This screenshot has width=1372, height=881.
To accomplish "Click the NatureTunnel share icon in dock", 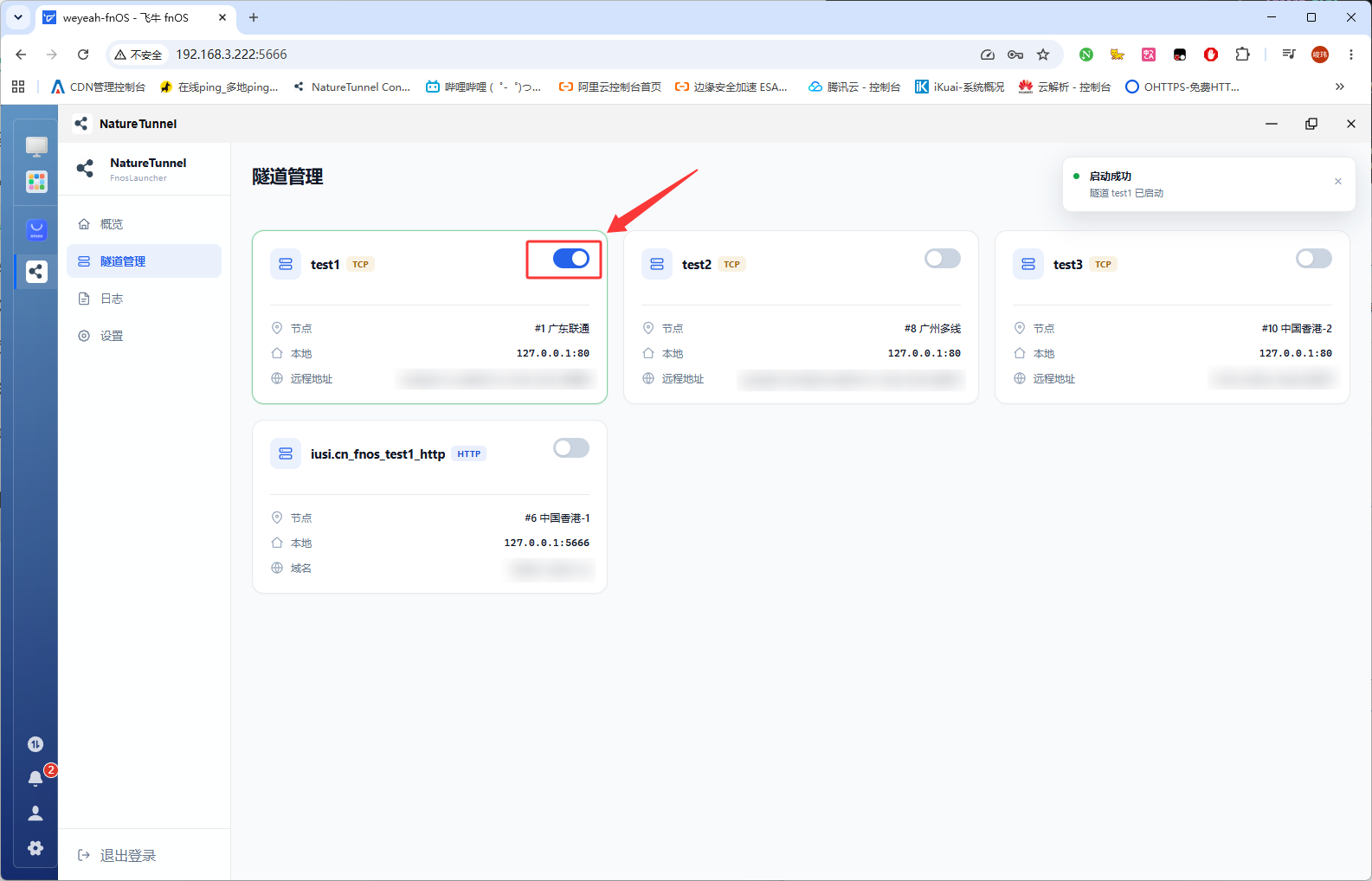I will [x=36, y=272].
